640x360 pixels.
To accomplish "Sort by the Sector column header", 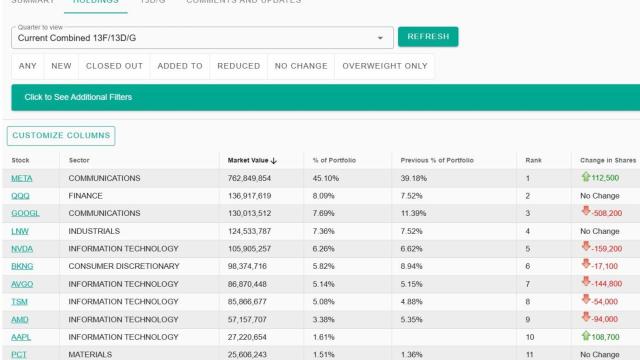I will tap(79, 160).
